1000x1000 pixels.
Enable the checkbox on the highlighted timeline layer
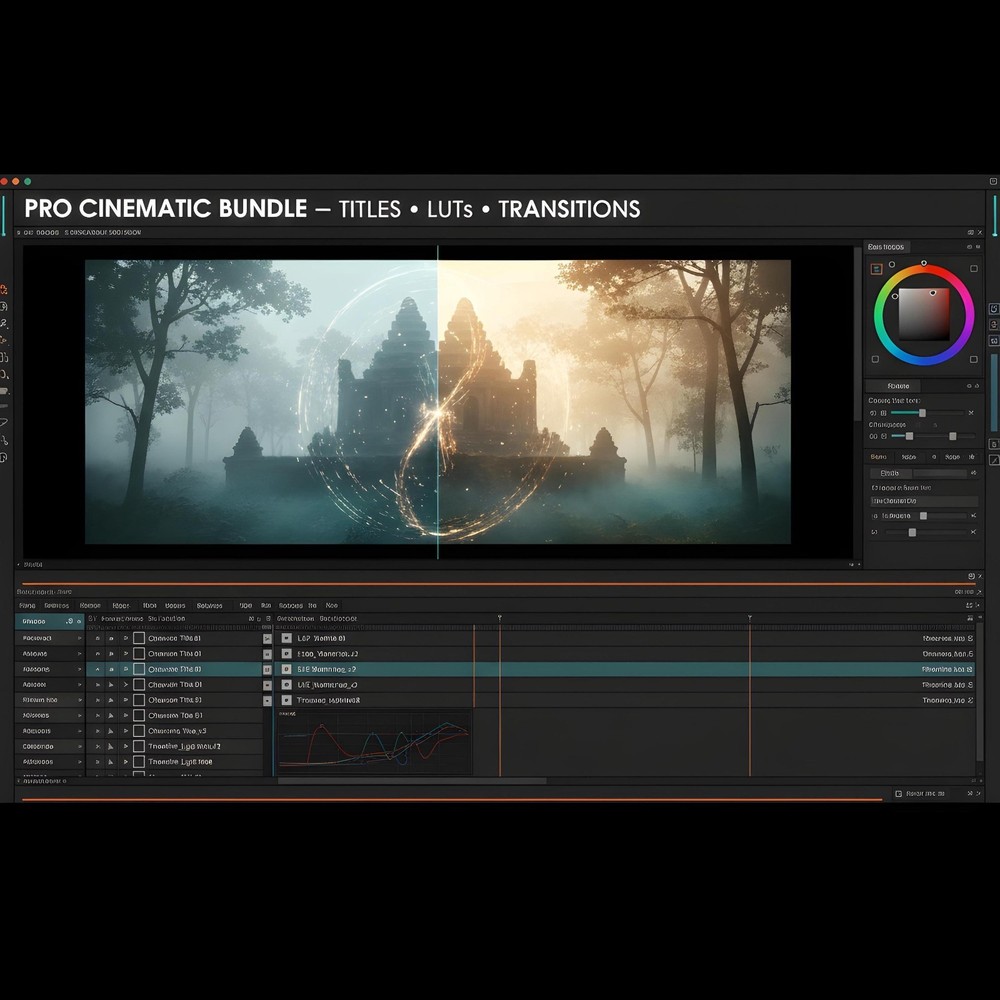pyautogui.click(x=138, y=669)
